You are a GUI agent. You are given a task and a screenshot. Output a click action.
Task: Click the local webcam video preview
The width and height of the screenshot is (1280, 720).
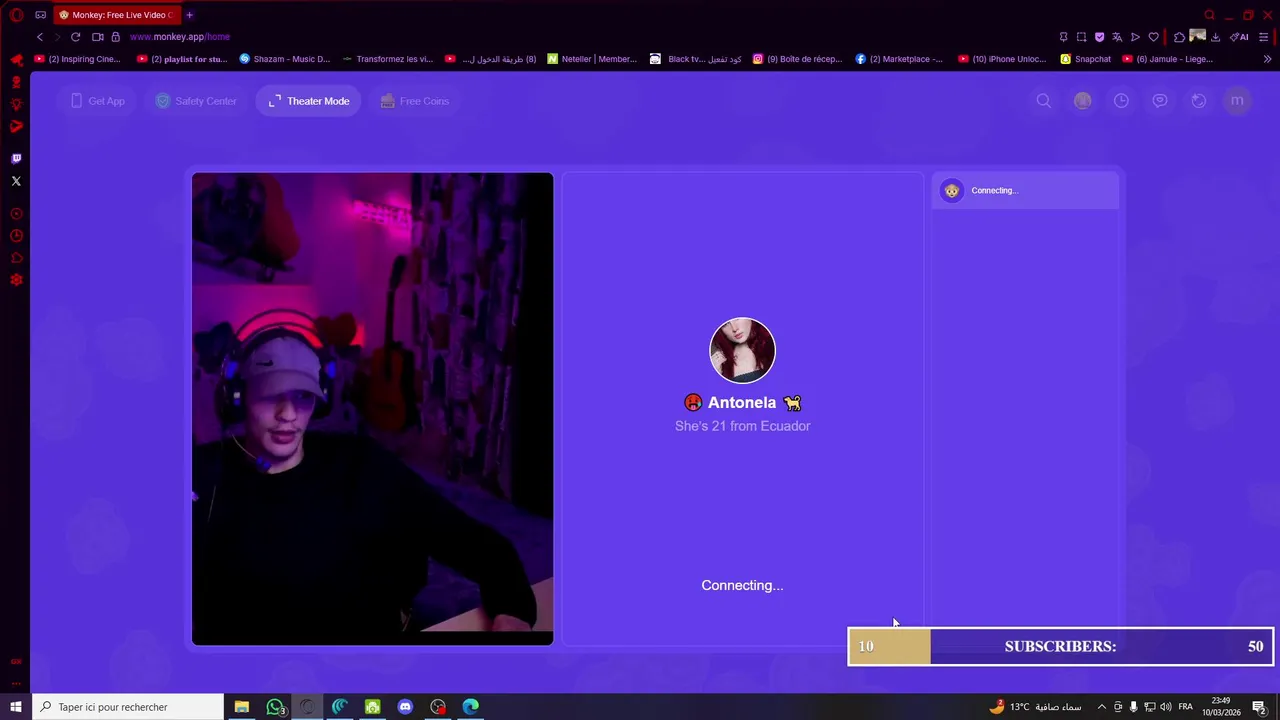[372, 409]
